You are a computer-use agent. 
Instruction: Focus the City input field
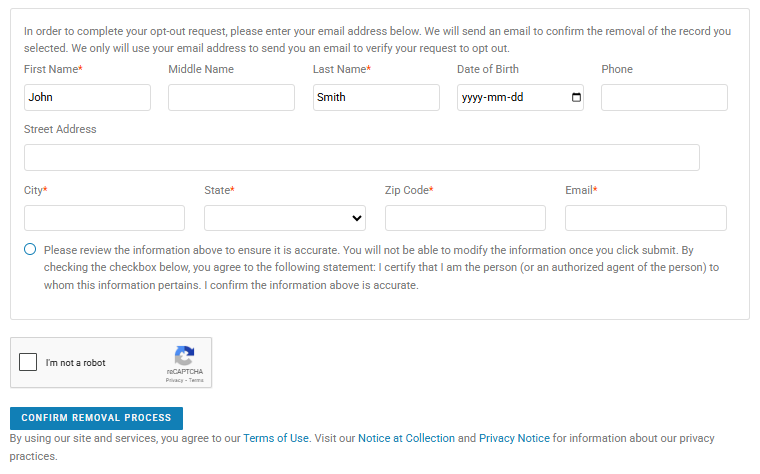104,218
